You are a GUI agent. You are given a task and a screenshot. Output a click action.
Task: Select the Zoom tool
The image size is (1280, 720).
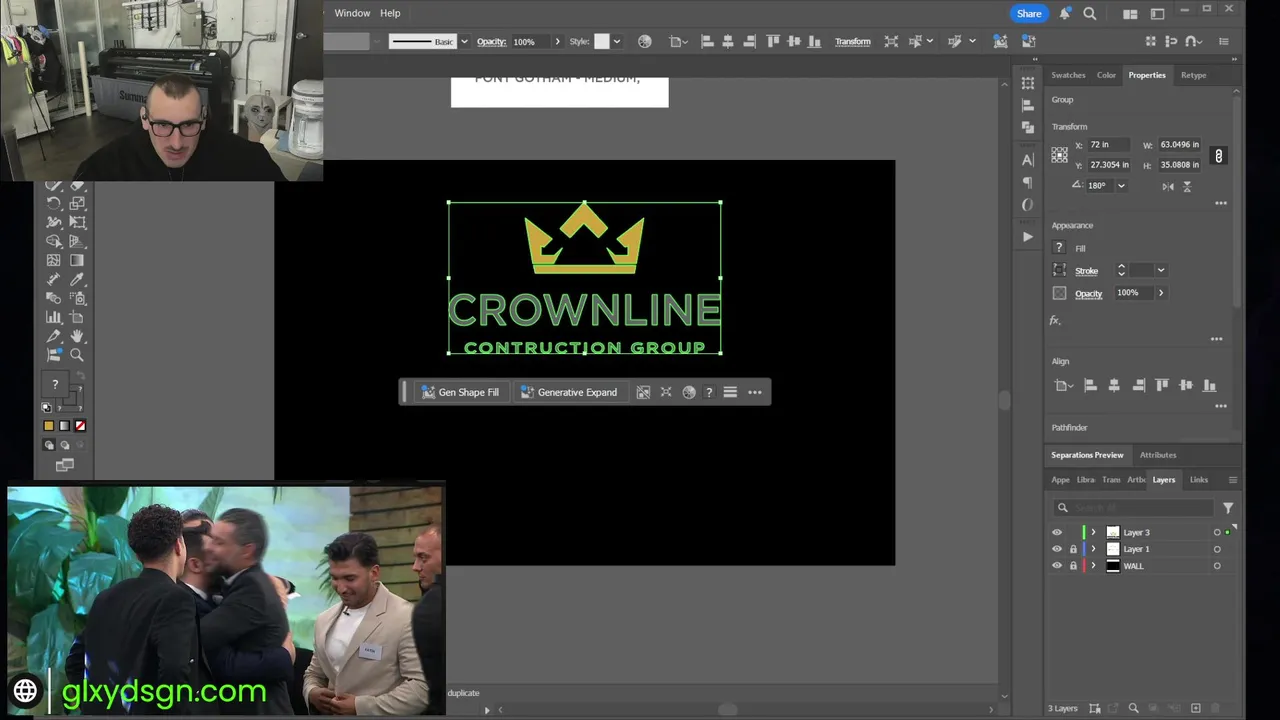coord(77,355)
